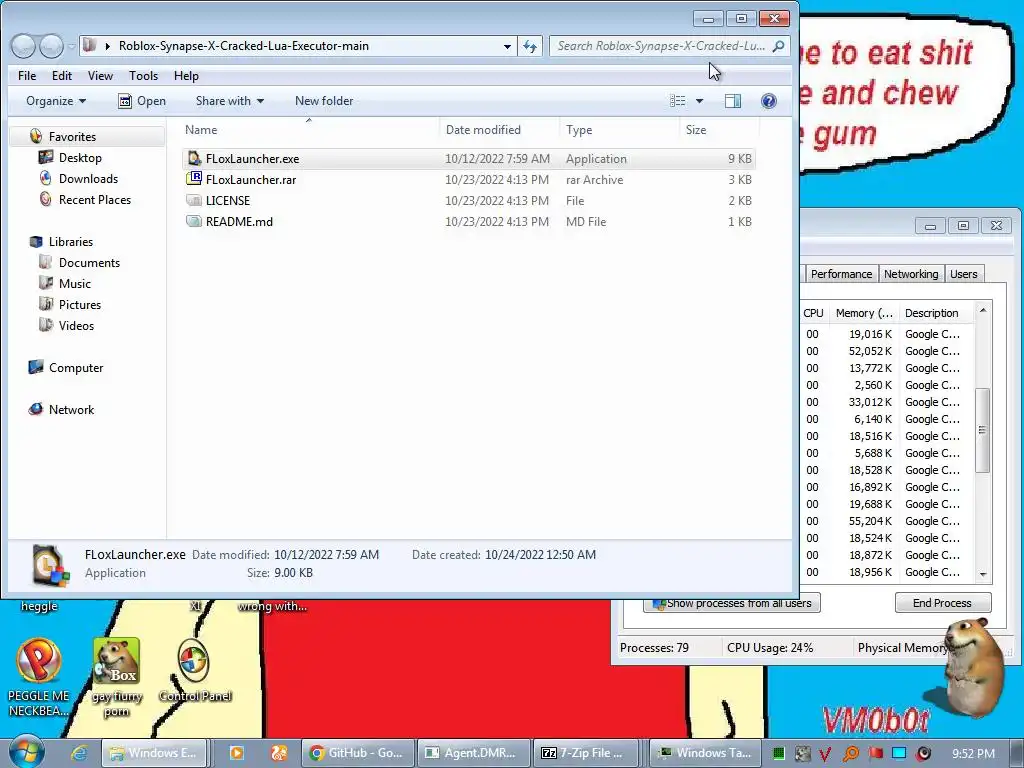Click the search magnifier icon
Image resolution: width=1024 pixels, height=768 pixels.
[x=778, y=46]
